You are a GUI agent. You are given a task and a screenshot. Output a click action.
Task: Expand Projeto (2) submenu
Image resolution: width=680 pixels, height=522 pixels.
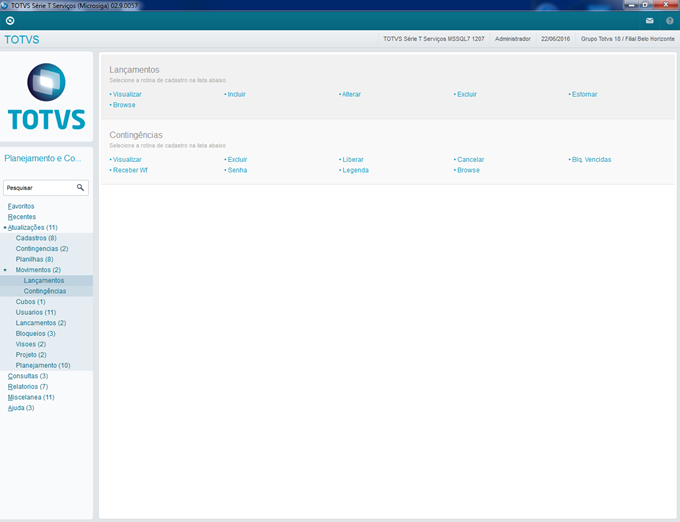tap(31, 355)
